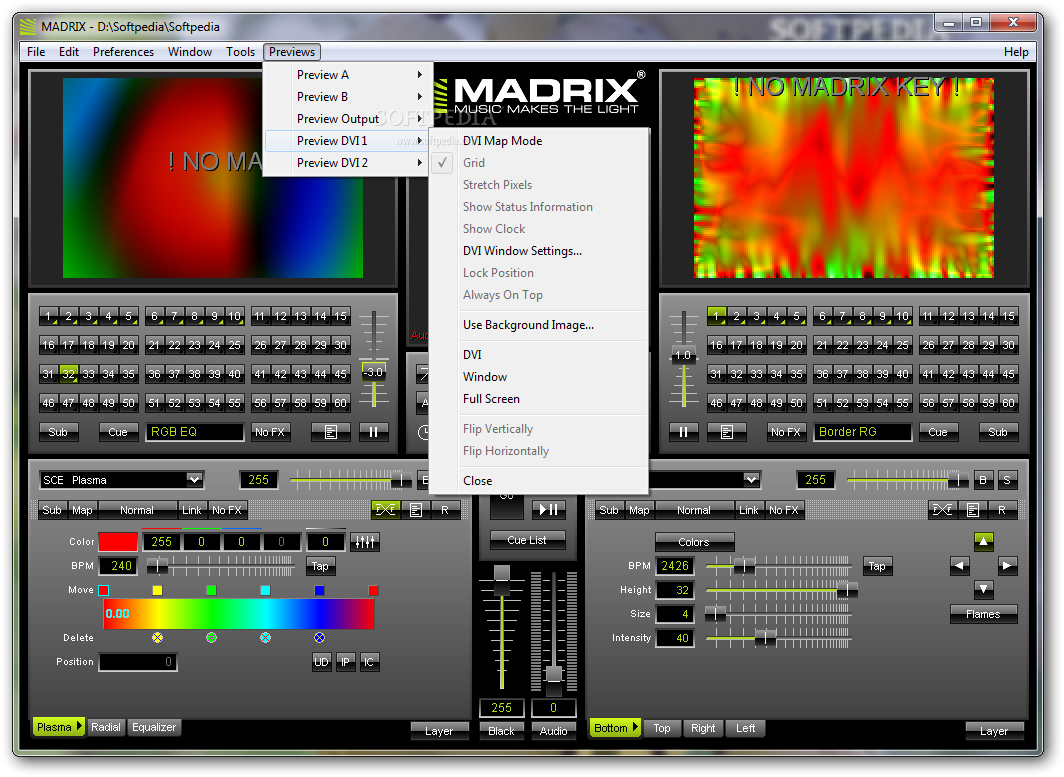Click the red Color swatch
The width and height of the screenshot is (1064, 777).
click(118, 542)
